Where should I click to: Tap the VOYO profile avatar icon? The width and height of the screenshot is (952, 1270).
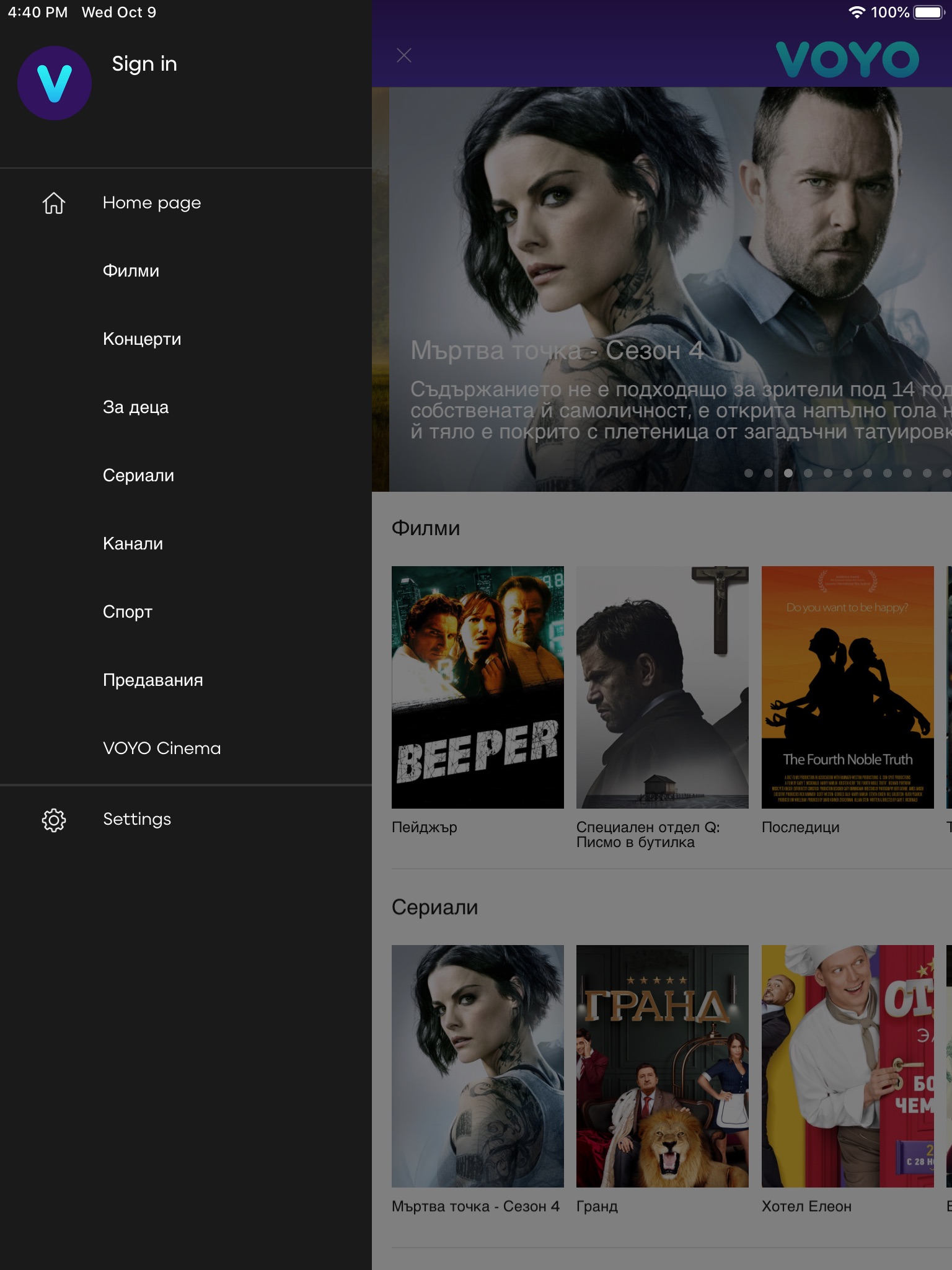[x=55, y=83]
